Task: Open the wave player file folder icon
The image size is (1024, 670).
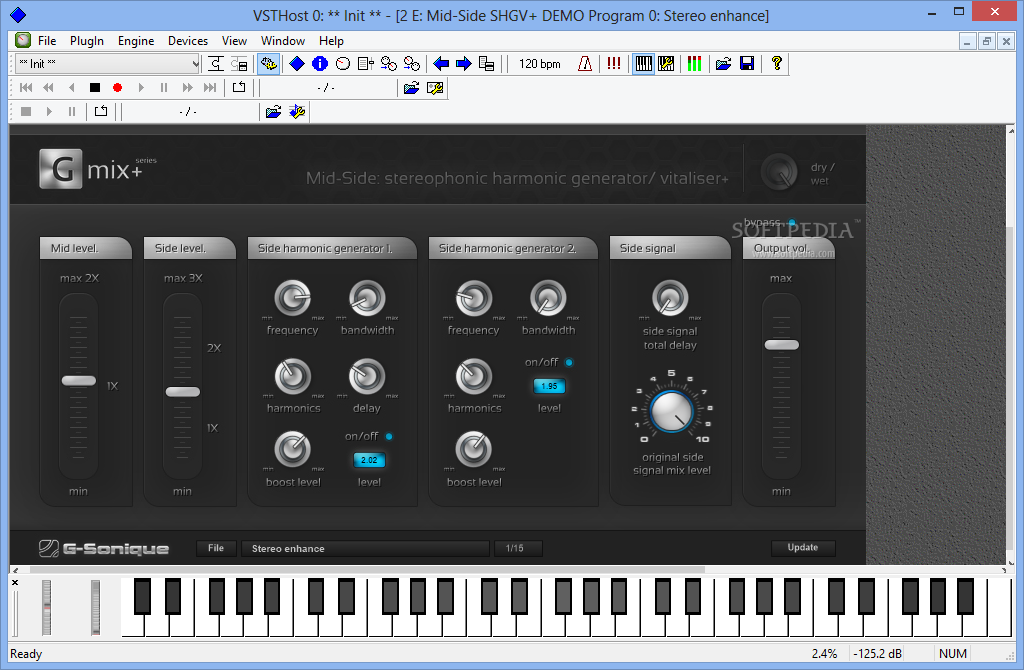Action: (x=411, y=88)
